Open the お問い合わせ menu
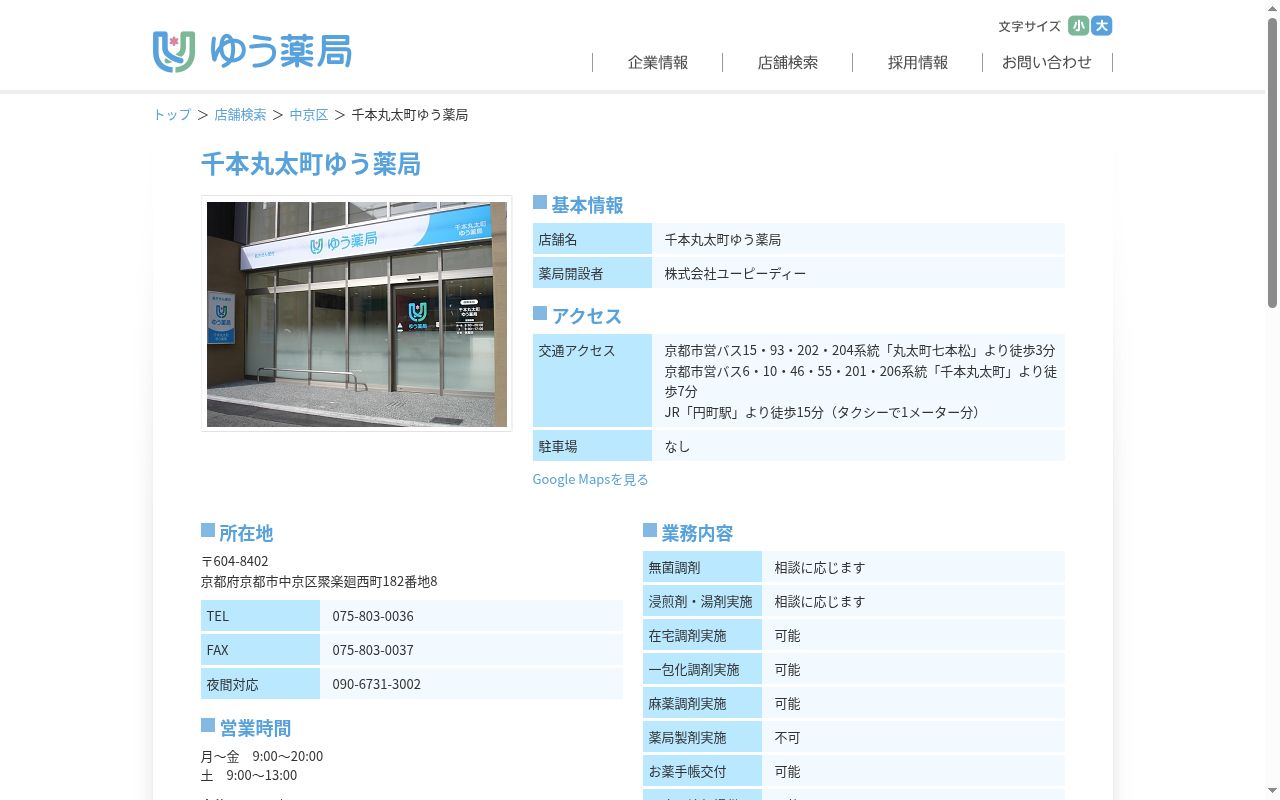The image size is (1280, 800). [x=1047, y=62]
